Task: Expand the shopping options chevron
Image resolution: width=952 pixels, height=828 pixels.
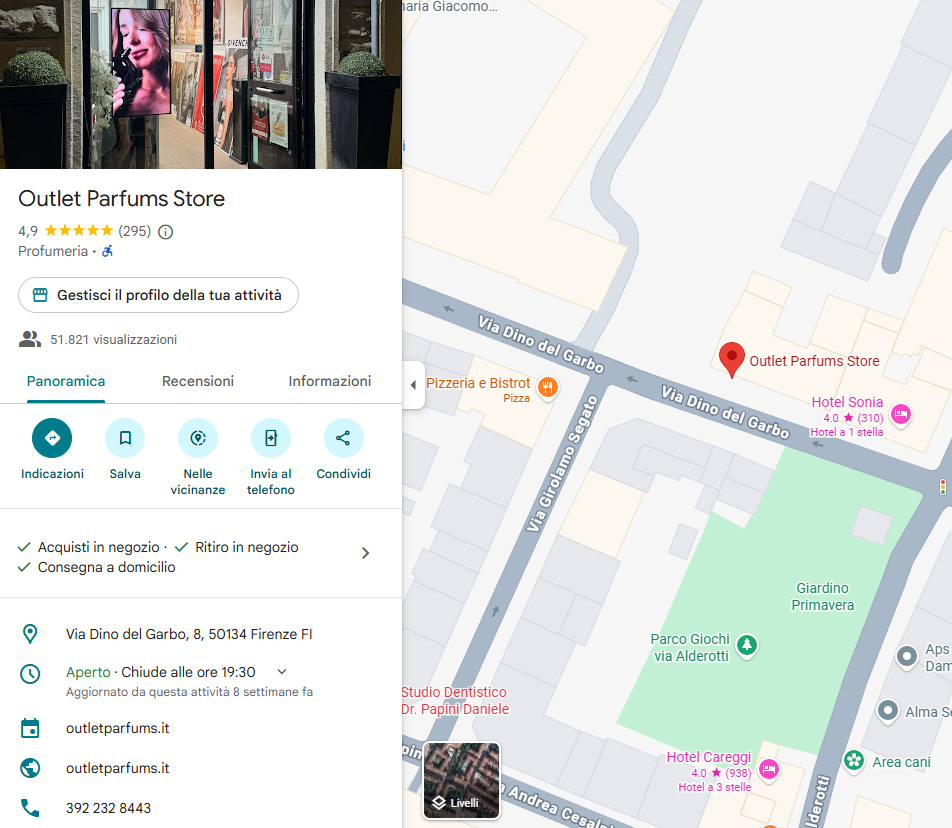Action: click(366, 553)
